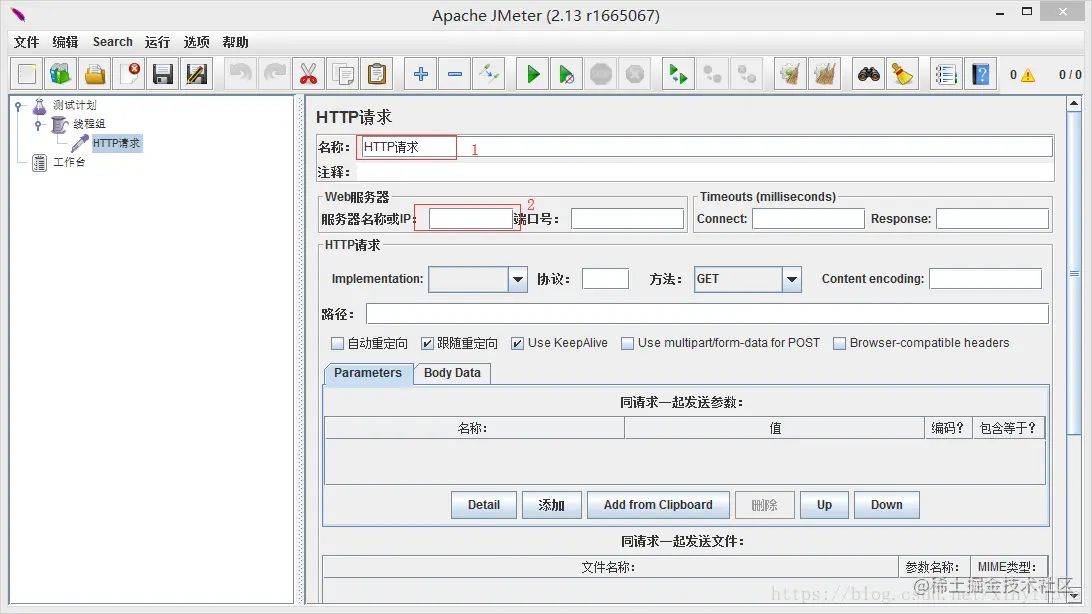Click the Close test plan icon
1092x614 pixels.
tap(129, 74)
